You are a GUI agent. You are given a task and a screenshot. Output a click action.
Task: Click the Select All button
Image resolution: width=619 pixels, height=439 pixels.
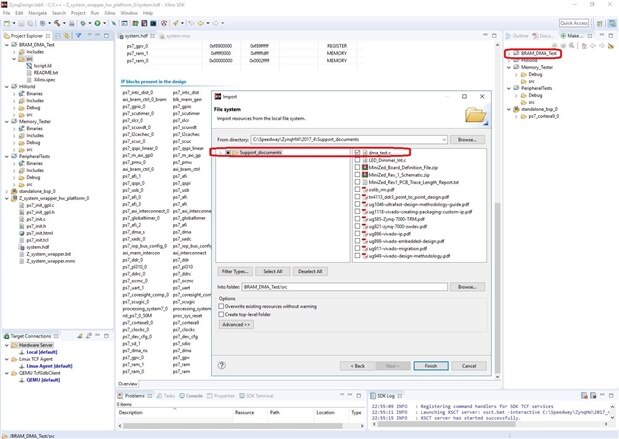point(271,243)
